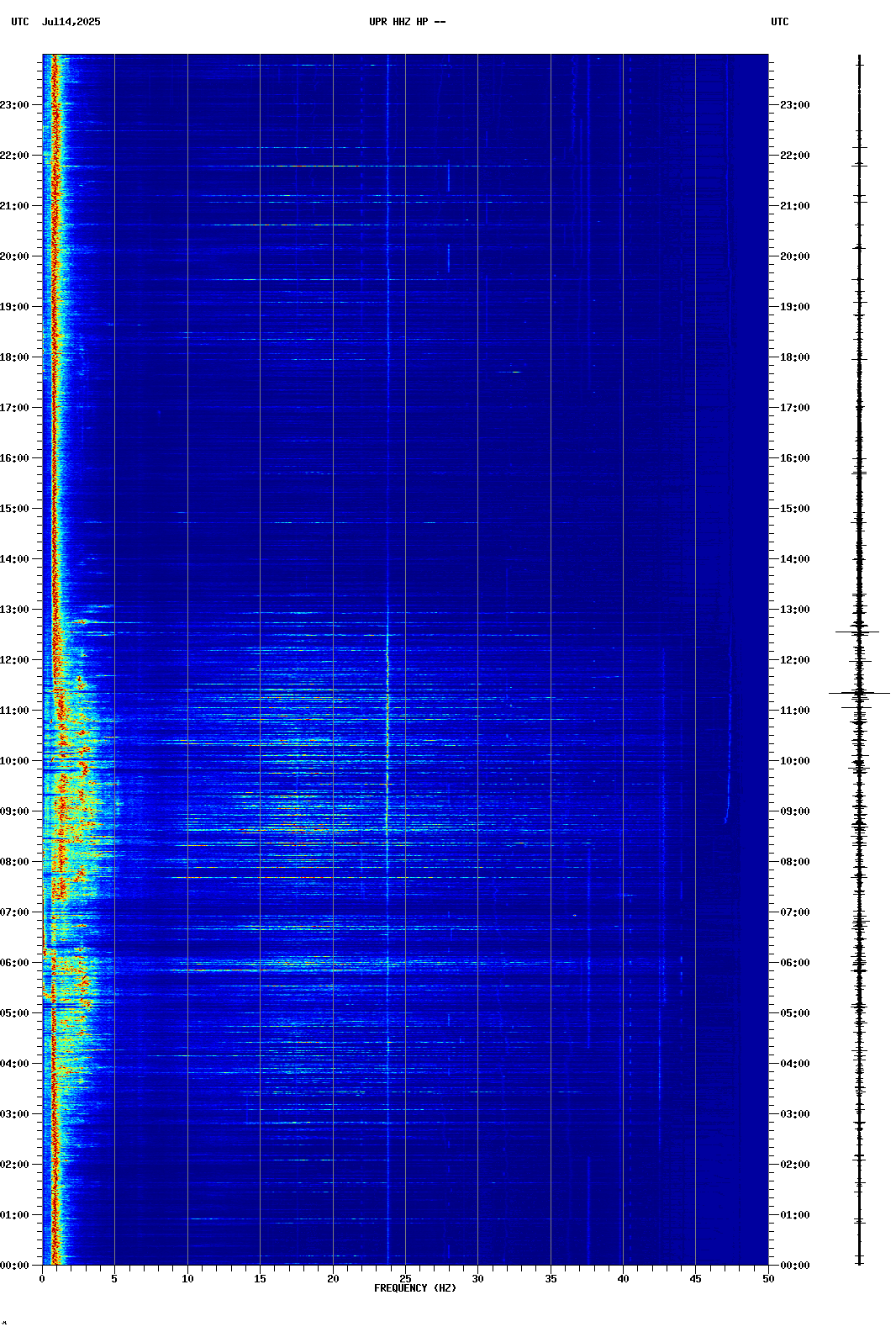Viewport: 896px width, 1332px height.
Task: Select the 10 Hz tick label
Action: click(187, 1279)
